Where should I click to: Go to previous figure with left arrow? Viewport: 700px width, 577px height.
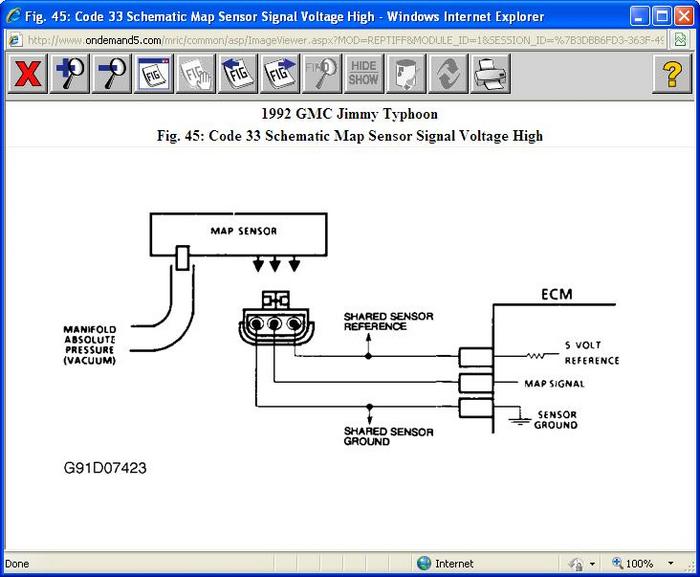(238, 74)
